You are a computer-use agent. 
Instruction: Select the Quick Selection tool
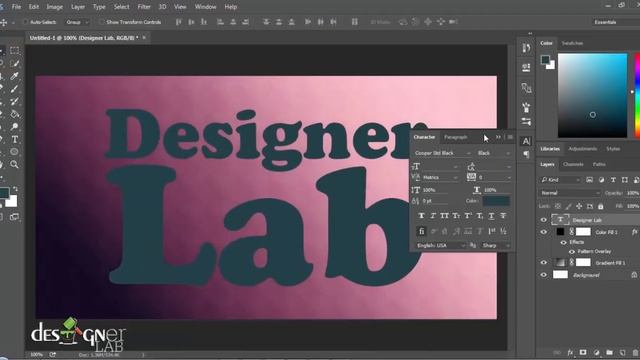(15, 63)
